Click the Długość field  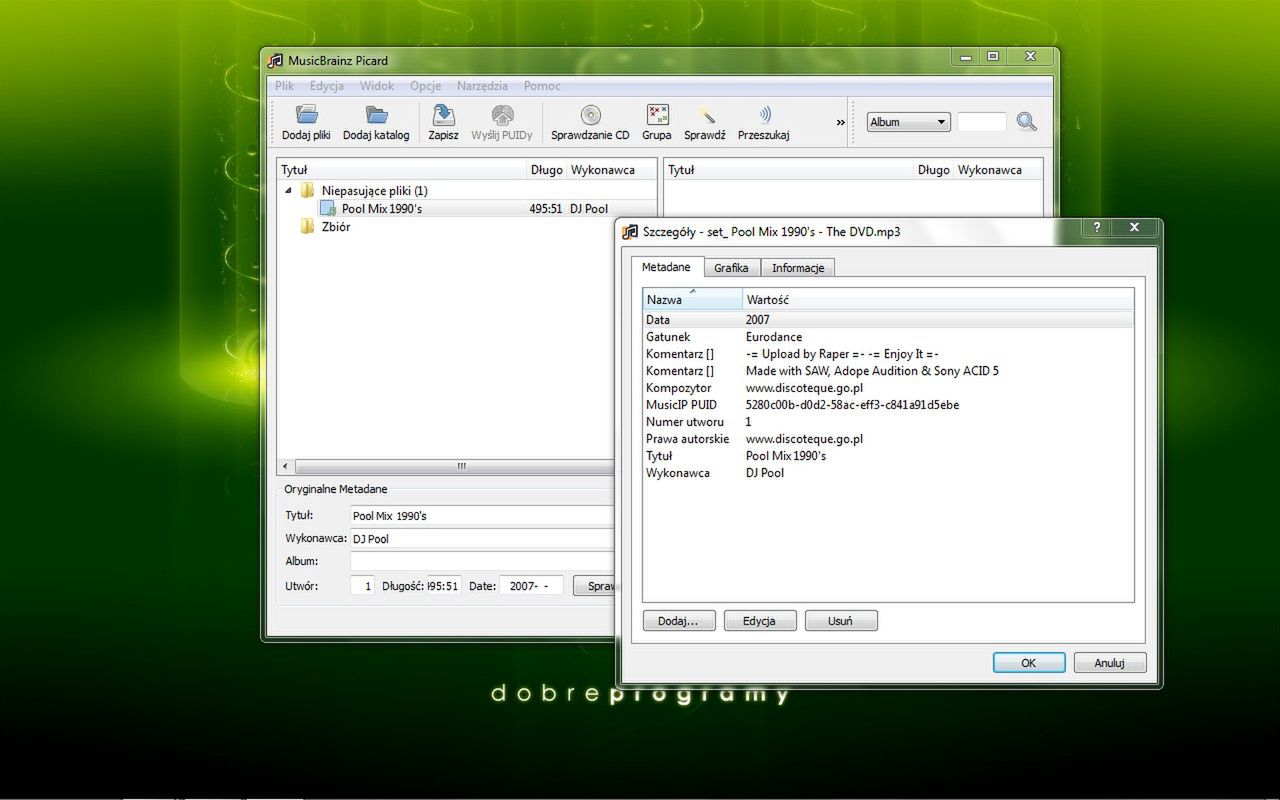(x=444, y=586)
